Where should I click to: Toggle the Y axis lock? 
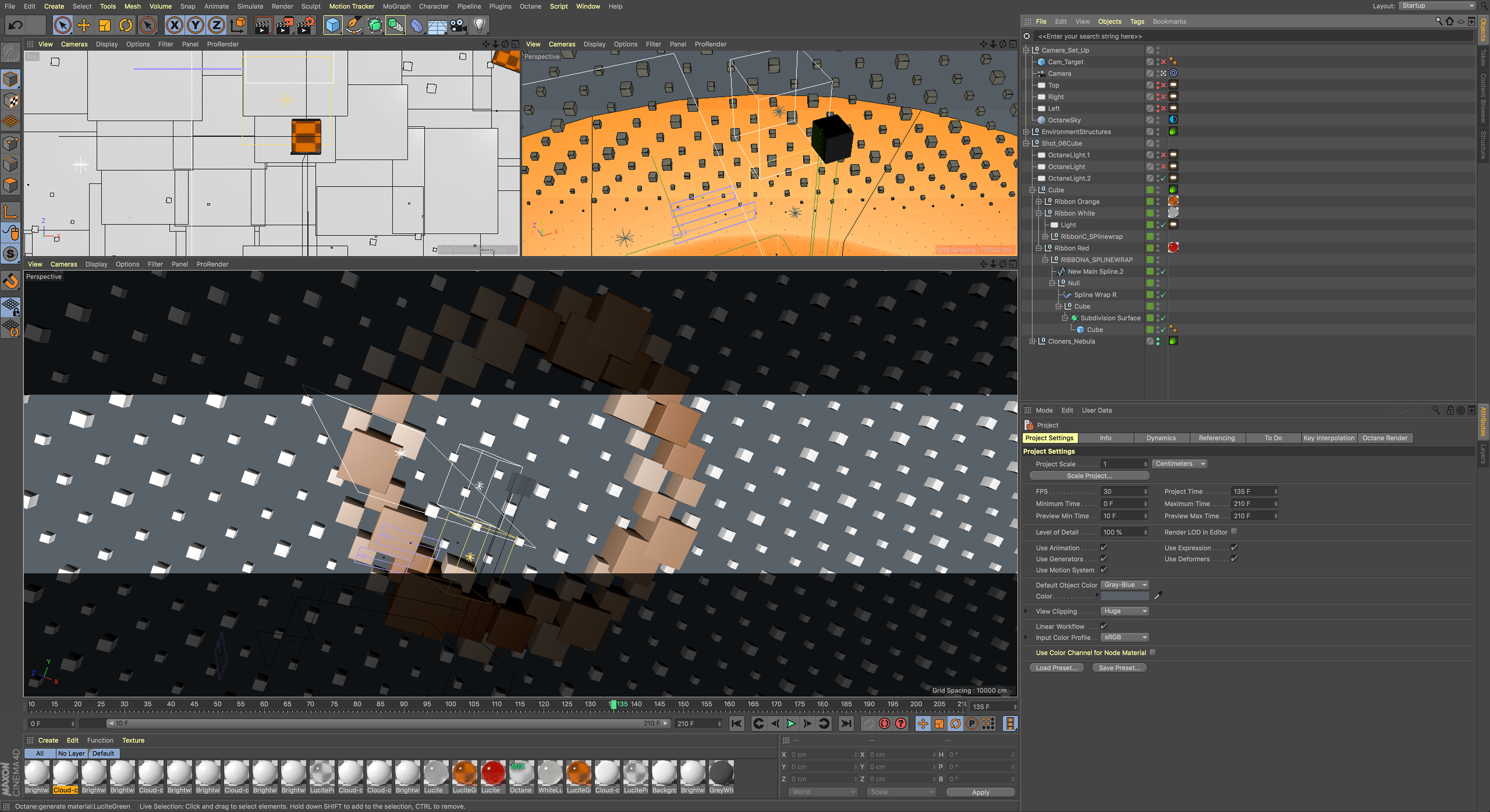coord(196,25)
